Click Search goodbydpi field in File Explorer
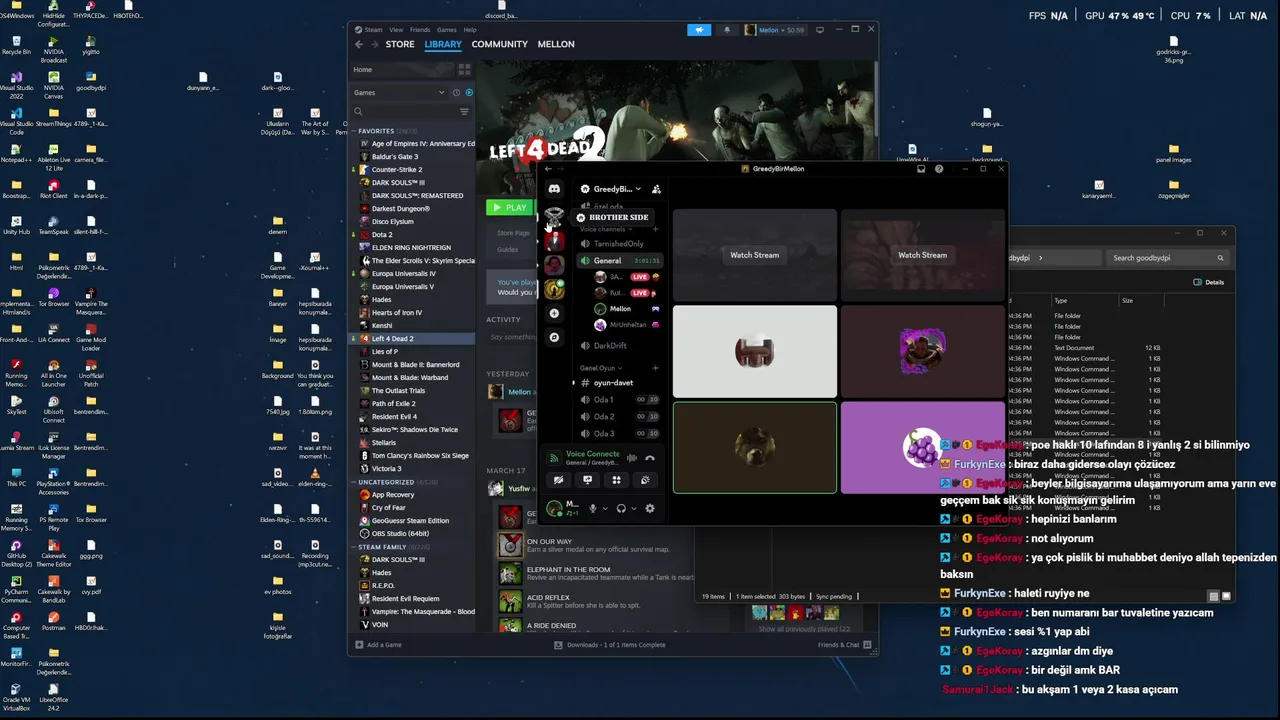1280x720 pixels. click(1165, 258)
